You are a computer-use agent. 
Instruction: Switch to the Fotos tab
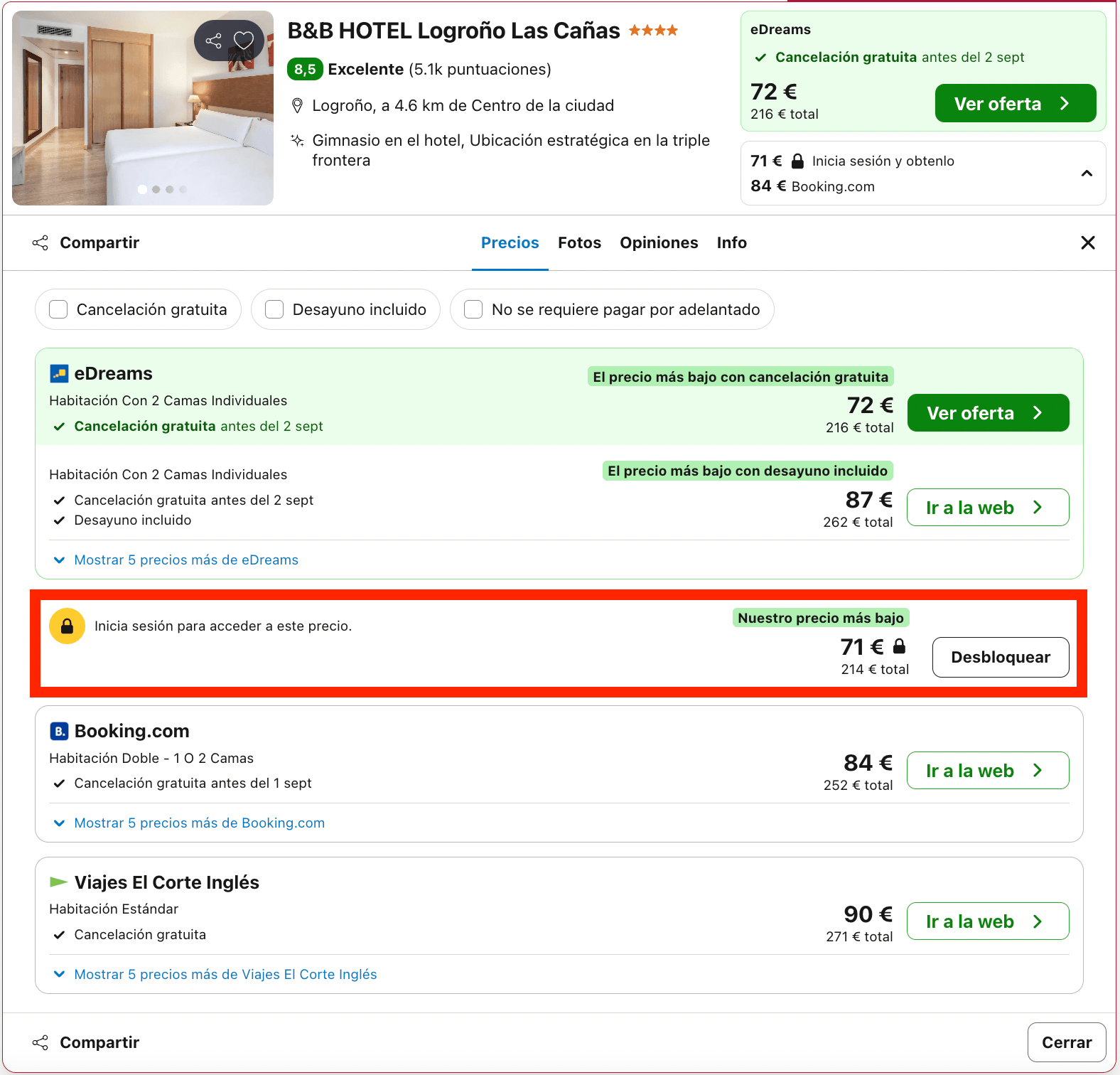click(x=579, y=243)
